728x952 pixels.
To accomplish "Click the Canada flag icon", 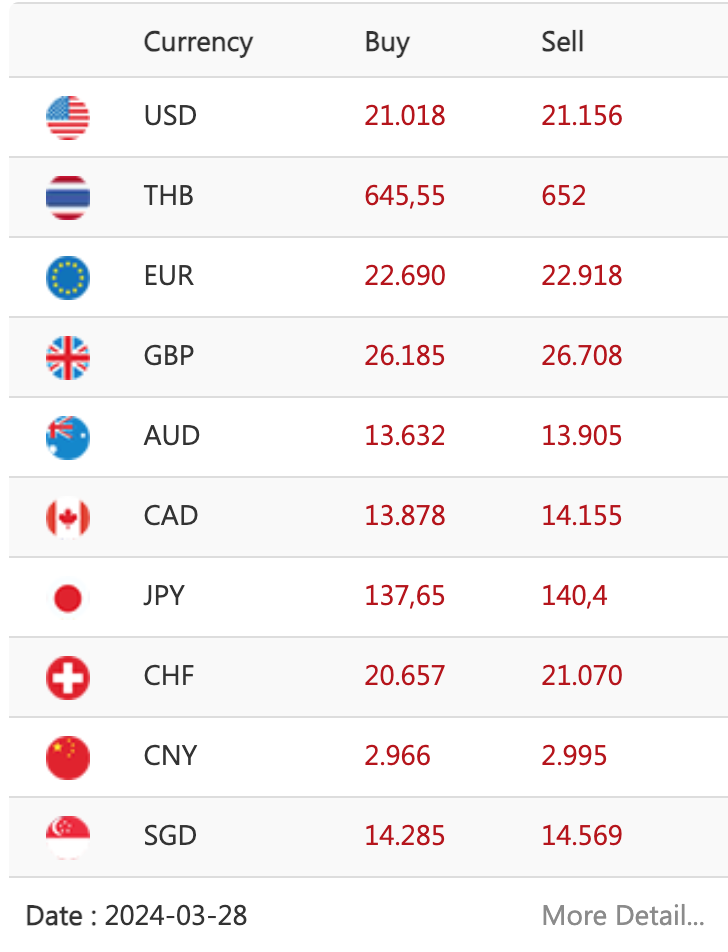I will [x=68, y=517].
